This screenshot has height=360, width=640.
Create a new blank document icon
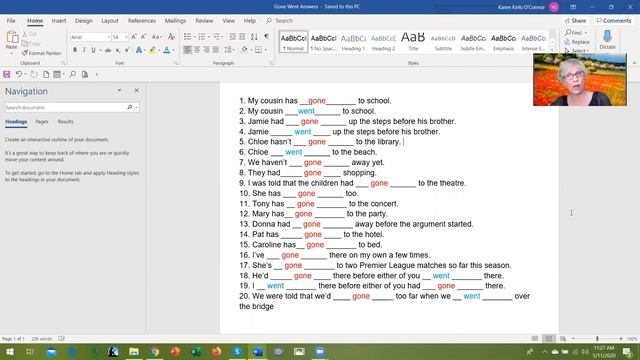click(46, 74)
